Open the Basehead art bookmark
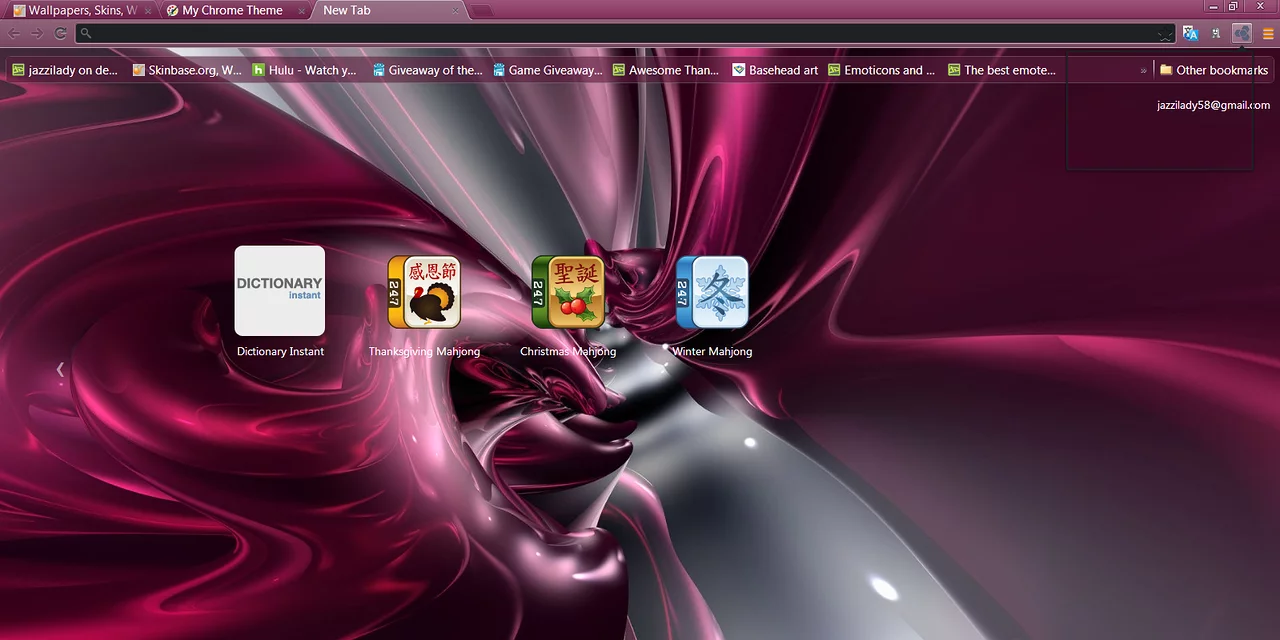The height and width of the screenshot is (640, 1280). pos(775,70)
